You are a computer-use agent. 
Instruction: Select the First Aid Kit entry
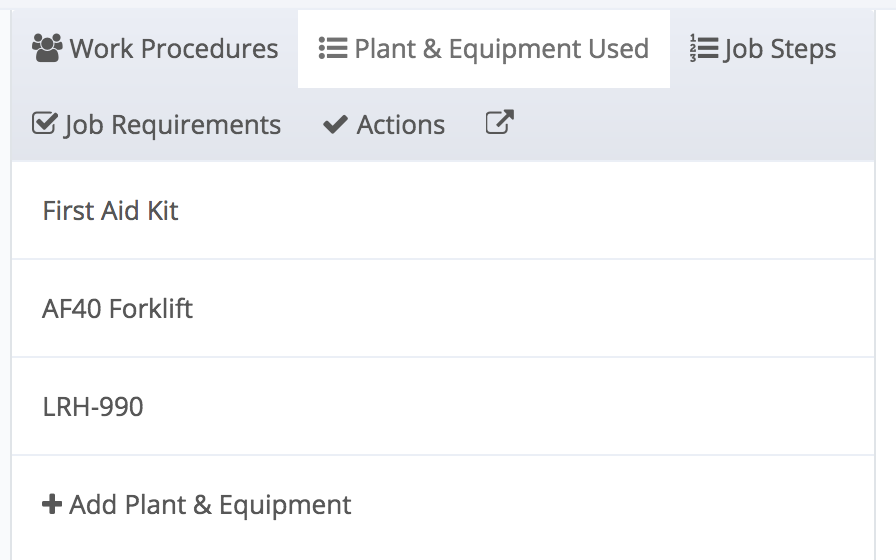pyautogui.click(x=443, y=211)
